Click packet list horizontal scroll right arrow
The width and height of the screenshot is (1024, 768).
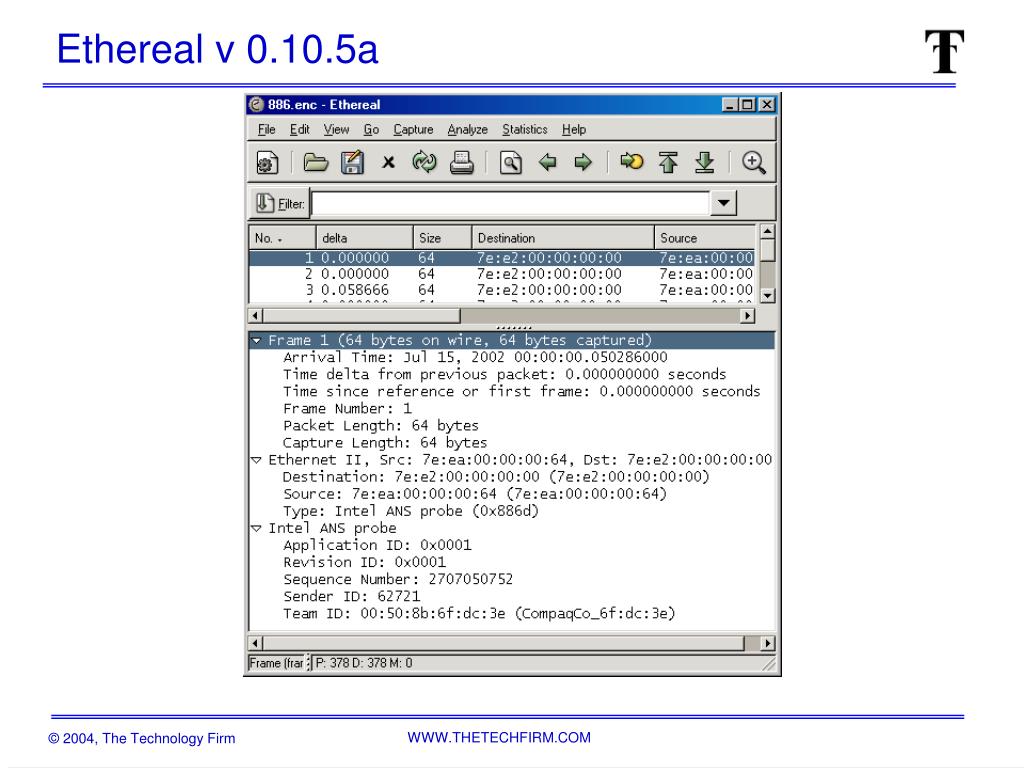748,316
